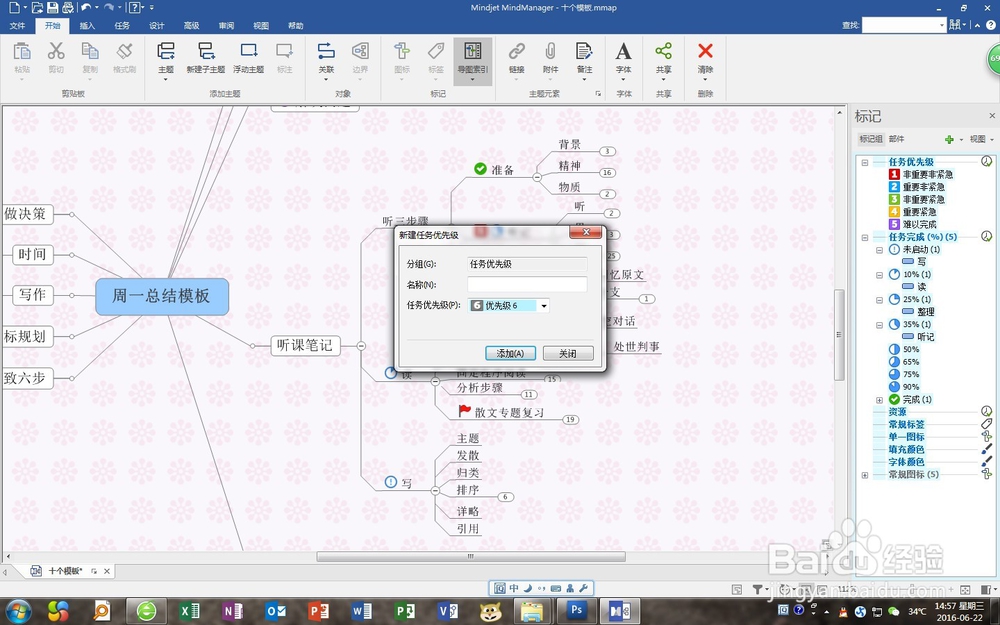Expand the 完成 (1) tree node
Screen dimensions: 1000x625
[879, 400]
